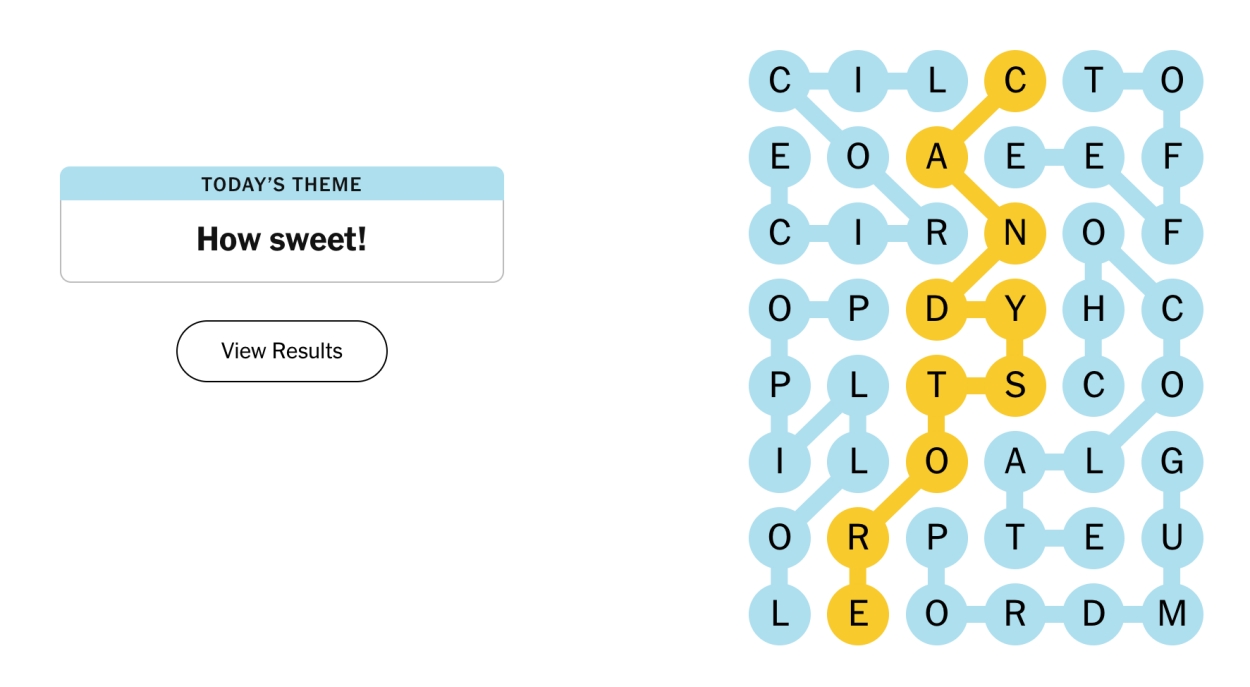Select the yellow O below T
This screenshot has width=1250, height=687.
tap(935, 463)
